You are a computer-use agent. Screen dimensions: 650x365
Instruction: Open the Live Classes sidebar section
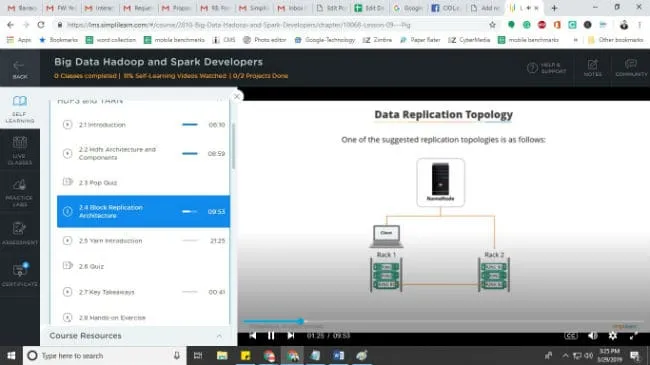[19, 151]
